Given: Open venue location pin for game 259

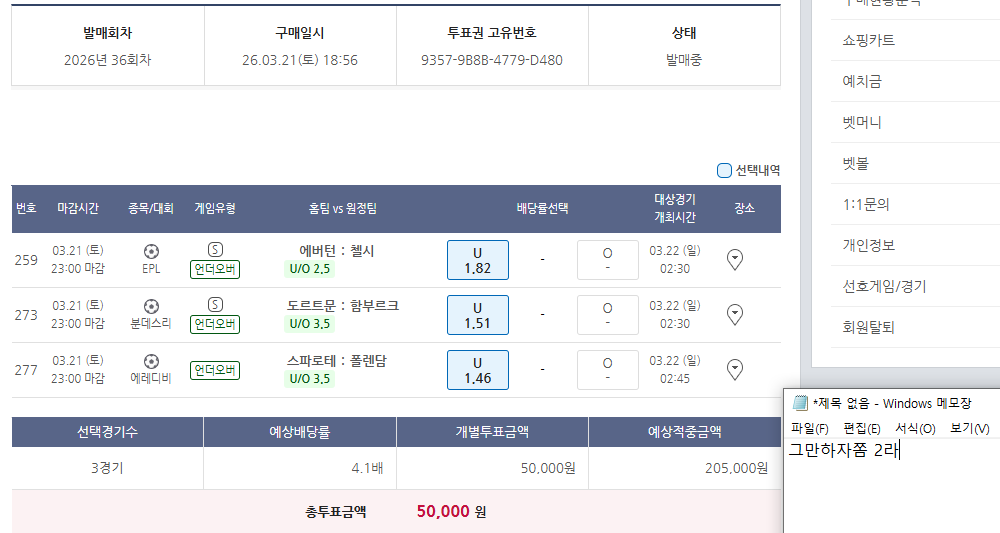Looking at the screenshot, I should [x=735, y=260].
